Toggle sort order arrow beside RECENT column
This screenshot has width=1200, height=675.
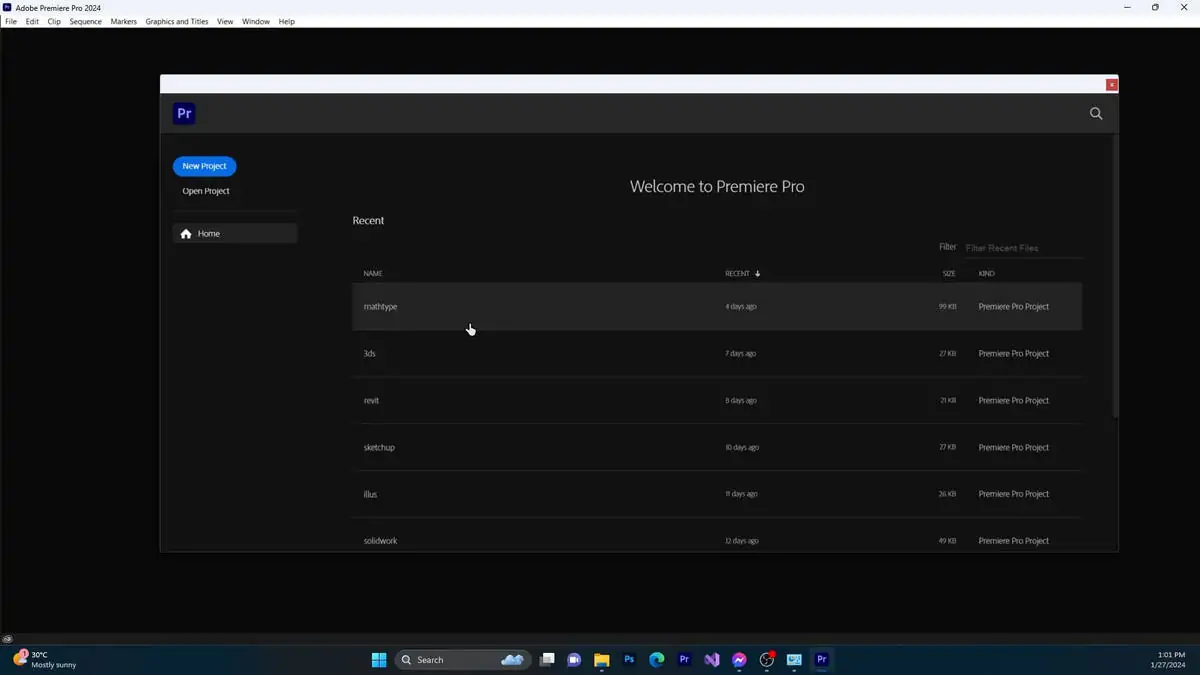tap(758, 274)
